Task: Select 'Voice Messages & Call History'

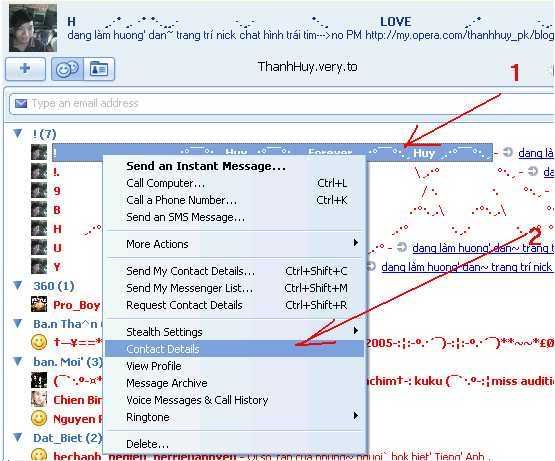Action: click(x=234, y=400)
